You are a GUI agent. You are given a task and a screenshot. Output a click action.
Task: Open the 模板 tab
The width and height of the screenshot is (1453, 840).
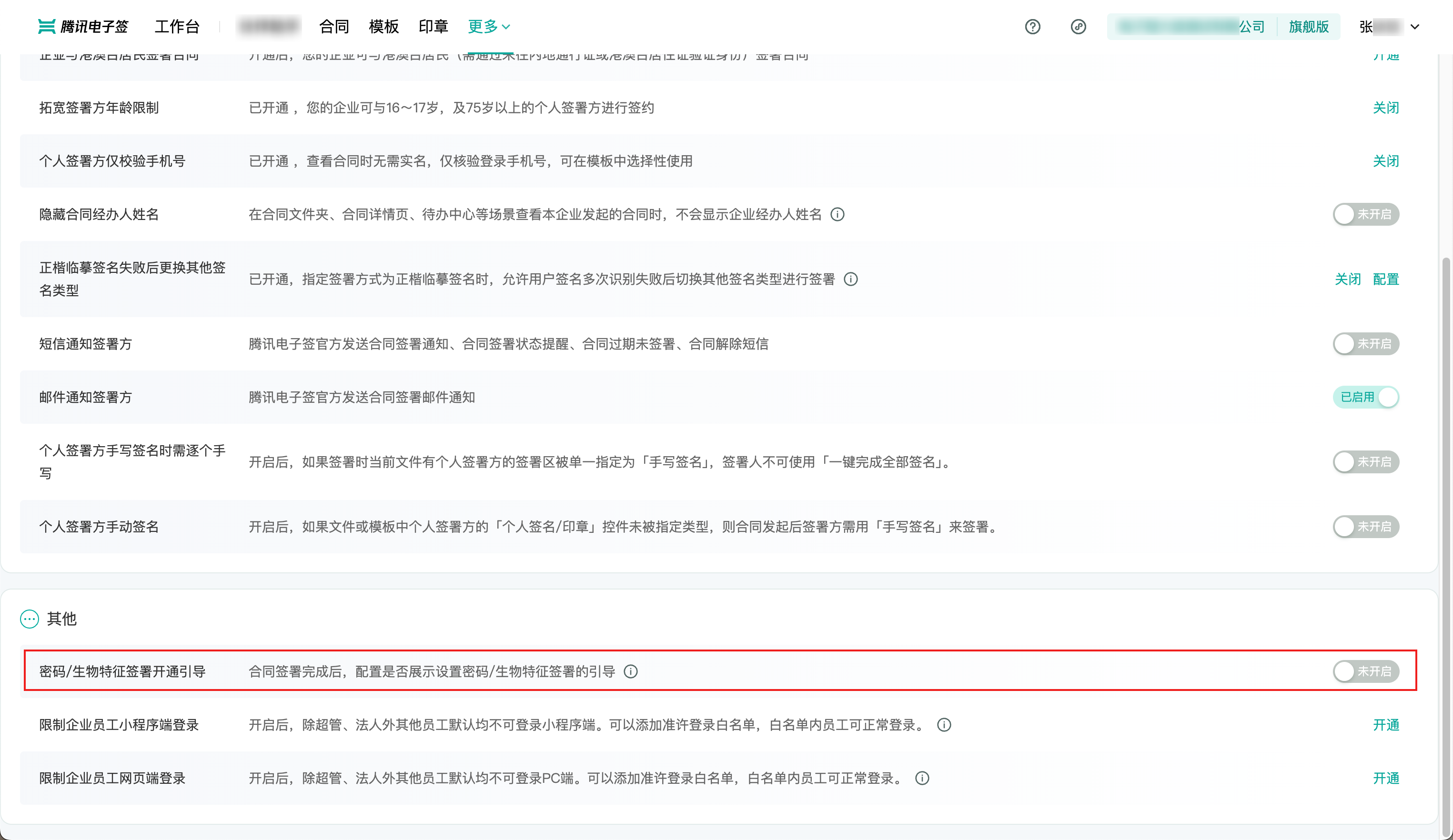pos(384,27)
